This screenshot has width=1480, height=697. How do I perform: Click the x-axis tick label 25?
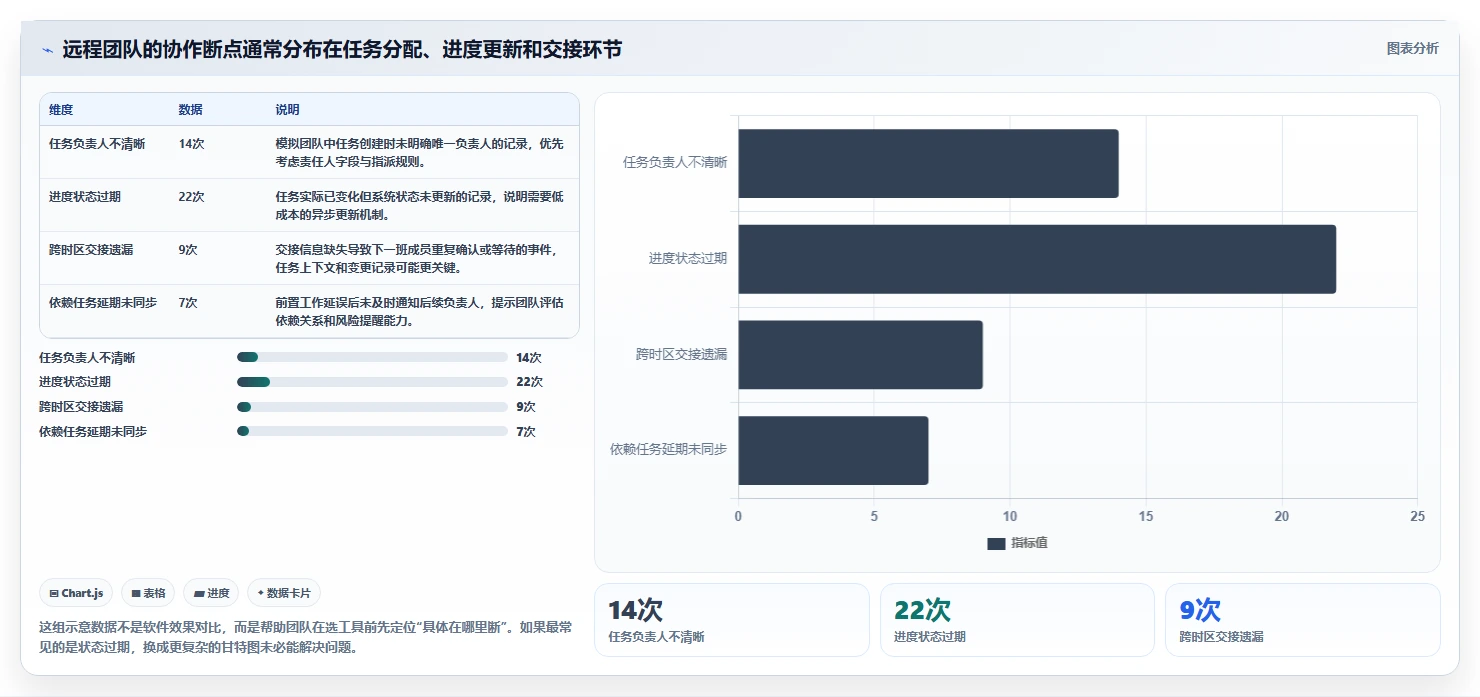point(1417,516)
